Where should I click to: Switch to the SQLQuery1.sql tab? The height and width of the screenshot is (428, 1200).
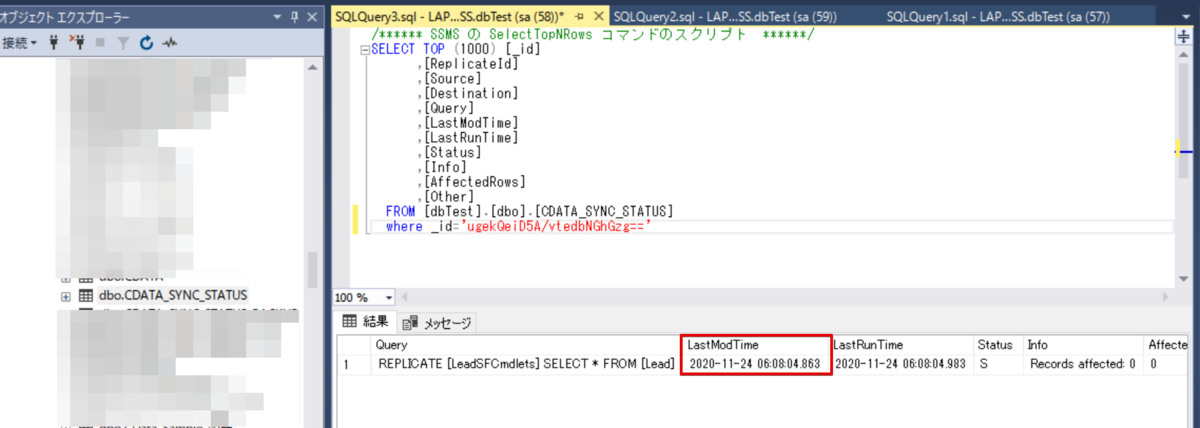(1019, 17)
